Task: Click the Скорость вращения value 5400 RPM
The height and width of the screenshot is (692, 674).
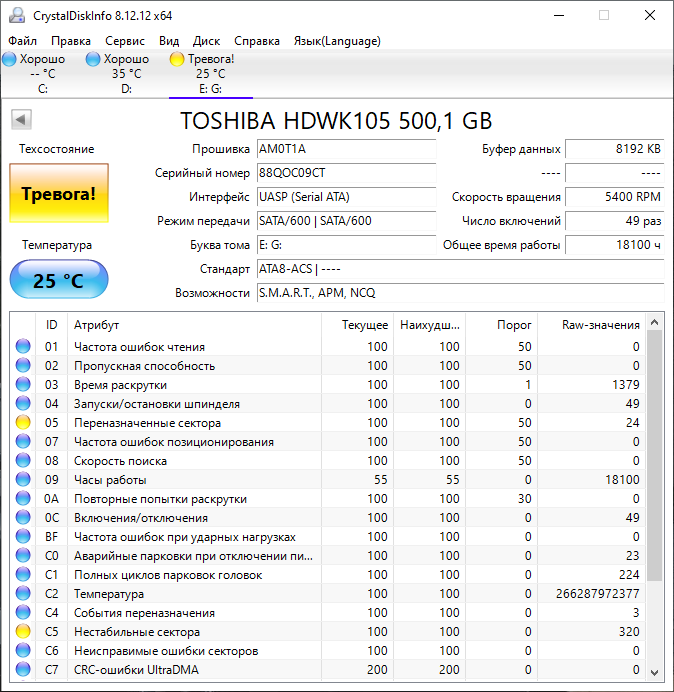Action: [x=614, y=197]
